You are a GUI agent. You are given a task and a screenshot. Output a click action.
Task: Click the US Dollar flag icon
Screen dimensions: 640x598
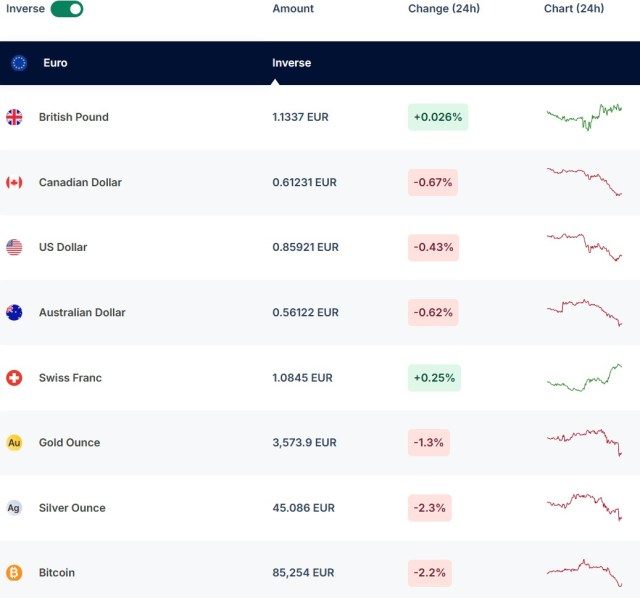coord(14,247)
